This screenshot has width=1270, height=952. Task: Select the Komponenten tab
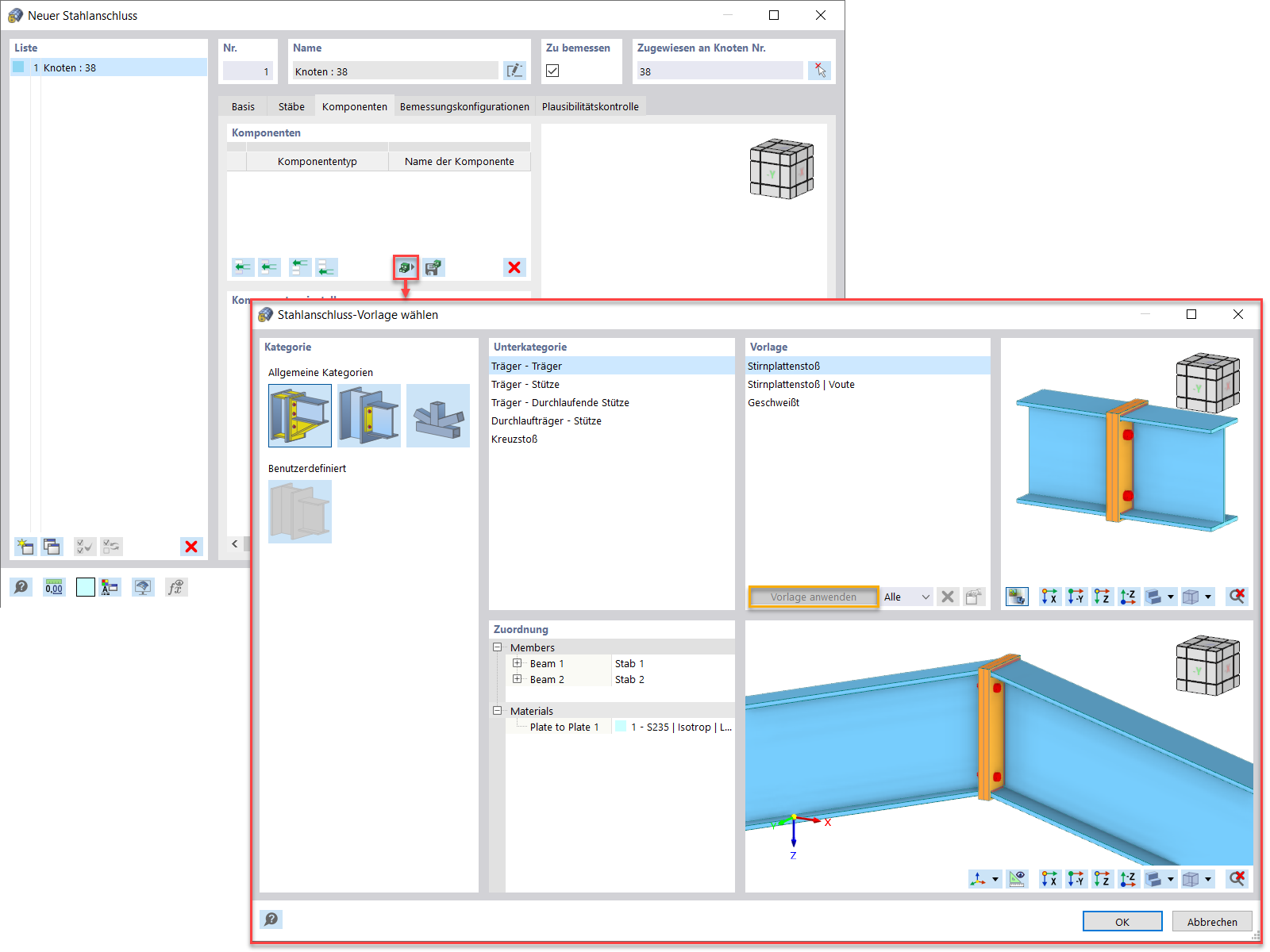coord(355,106)
